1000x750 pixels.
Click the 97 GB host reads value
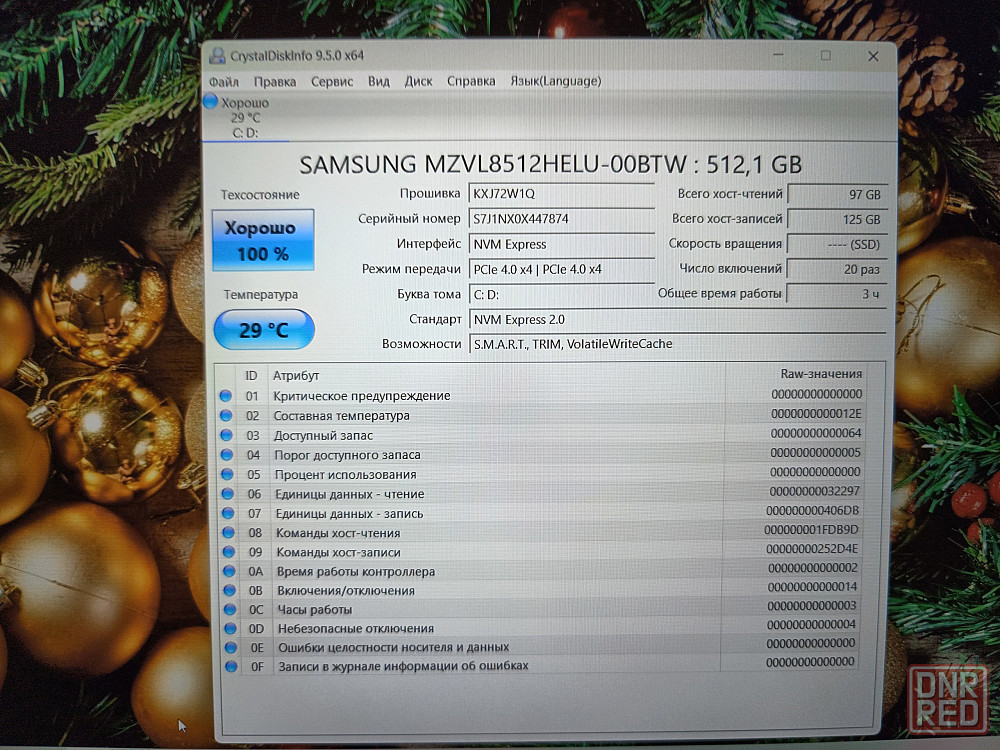[x=837, y=195]
